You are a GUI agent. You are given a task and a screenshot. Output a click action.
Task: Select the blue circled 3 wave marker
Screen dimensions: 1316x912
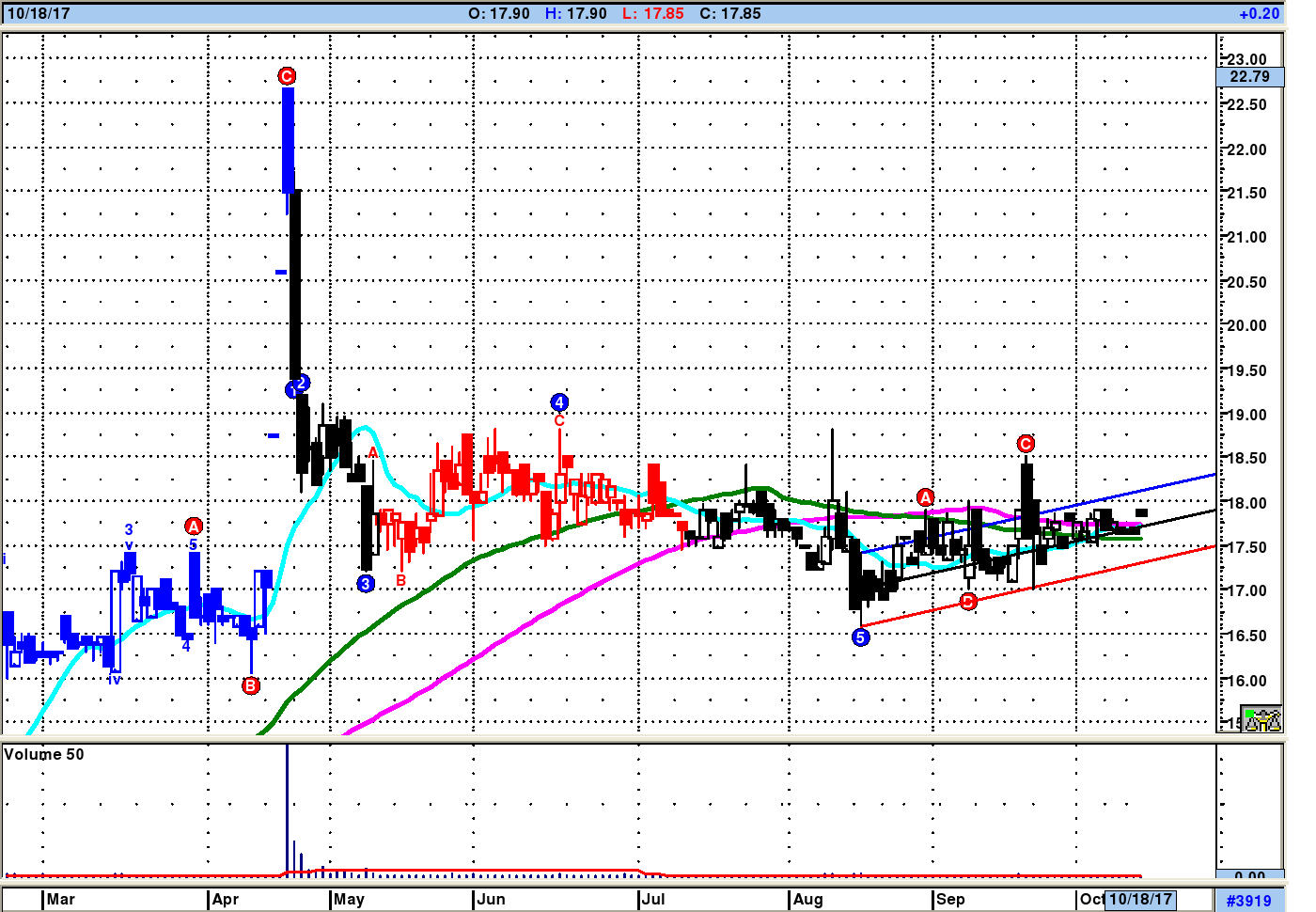click(x=366, y=583)
